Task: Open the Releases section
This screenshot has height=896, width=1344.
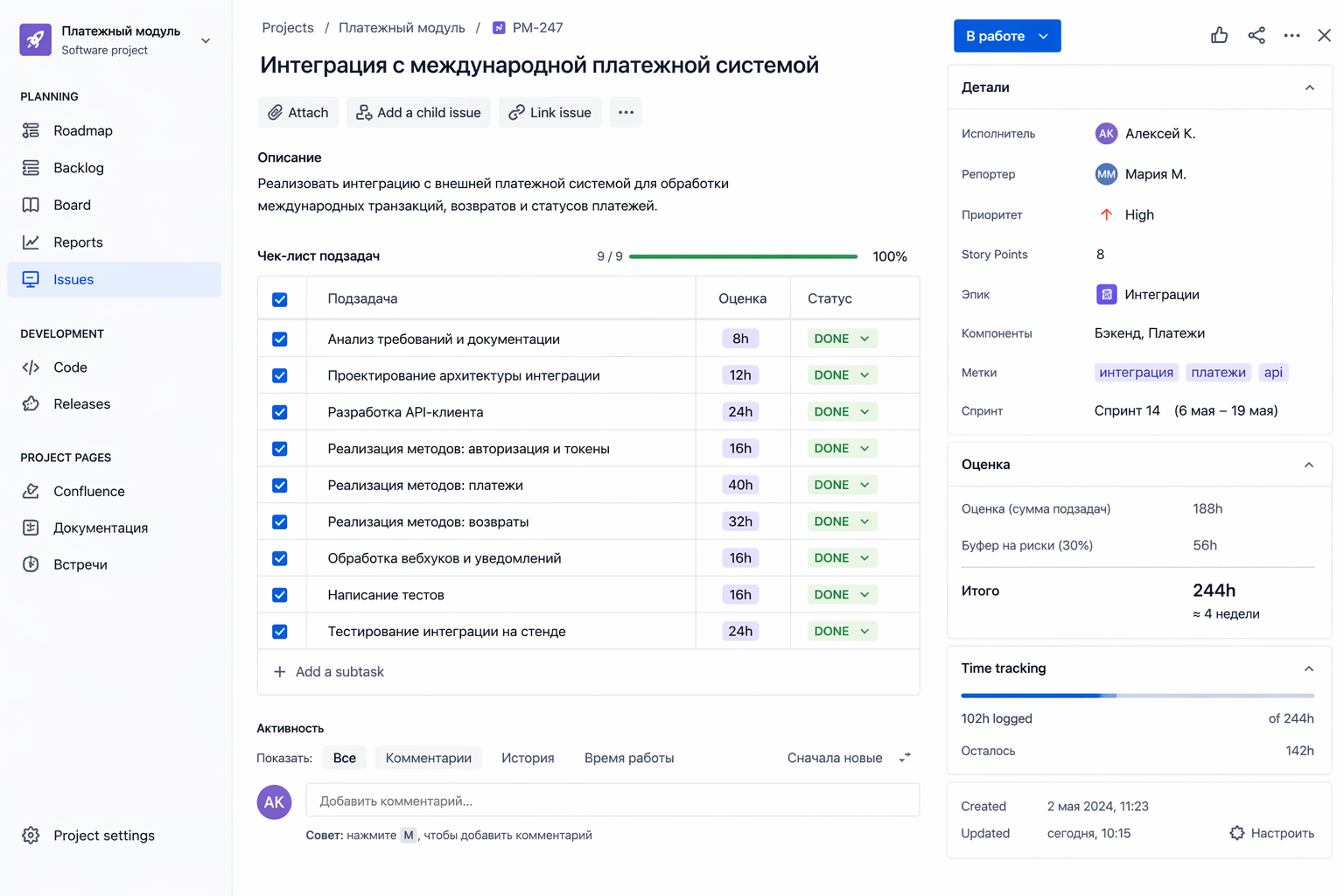Action: [x=81, y=404]
